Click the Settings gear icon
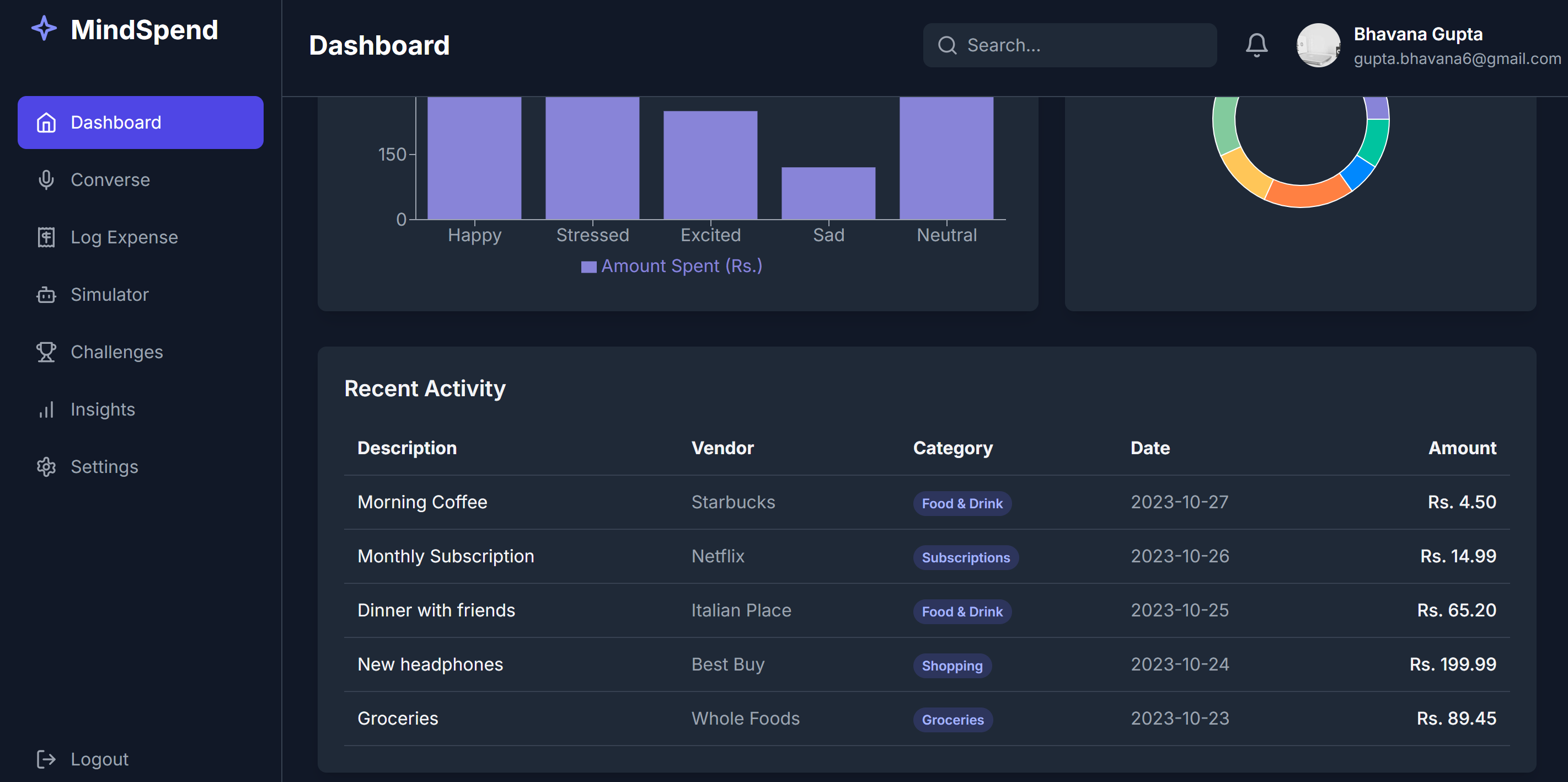This screenshot has height=782, width=1568. pyautogui.click(x=46, y=466)
